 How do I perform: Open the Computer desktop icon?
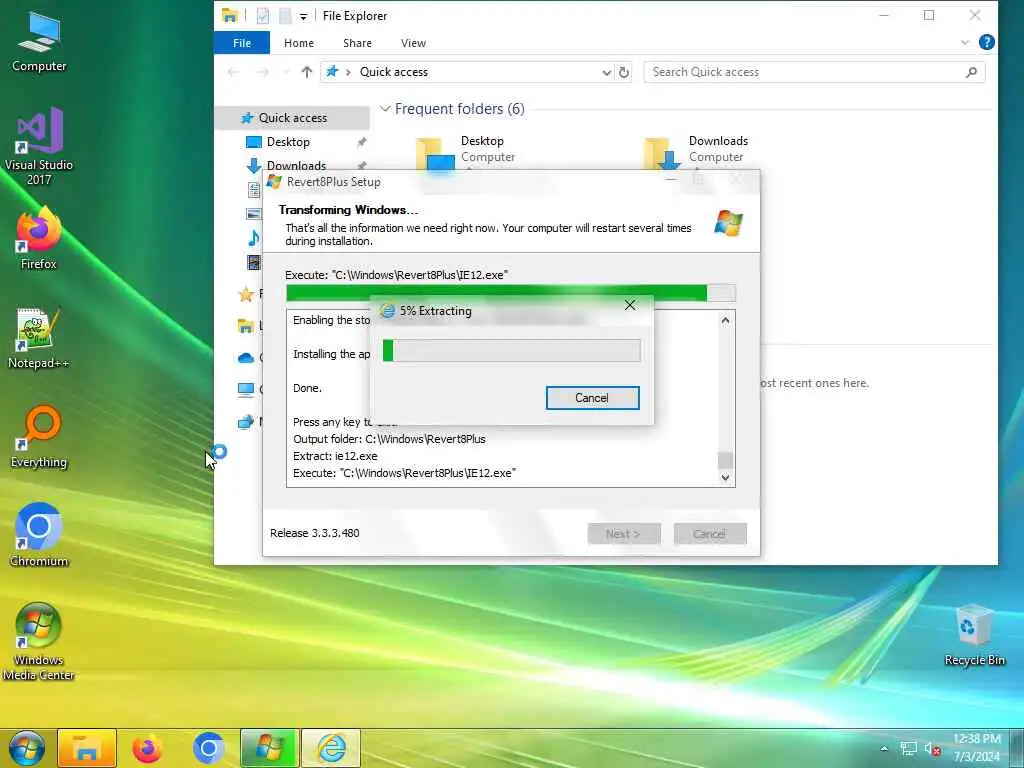click(x=39, y=41)
